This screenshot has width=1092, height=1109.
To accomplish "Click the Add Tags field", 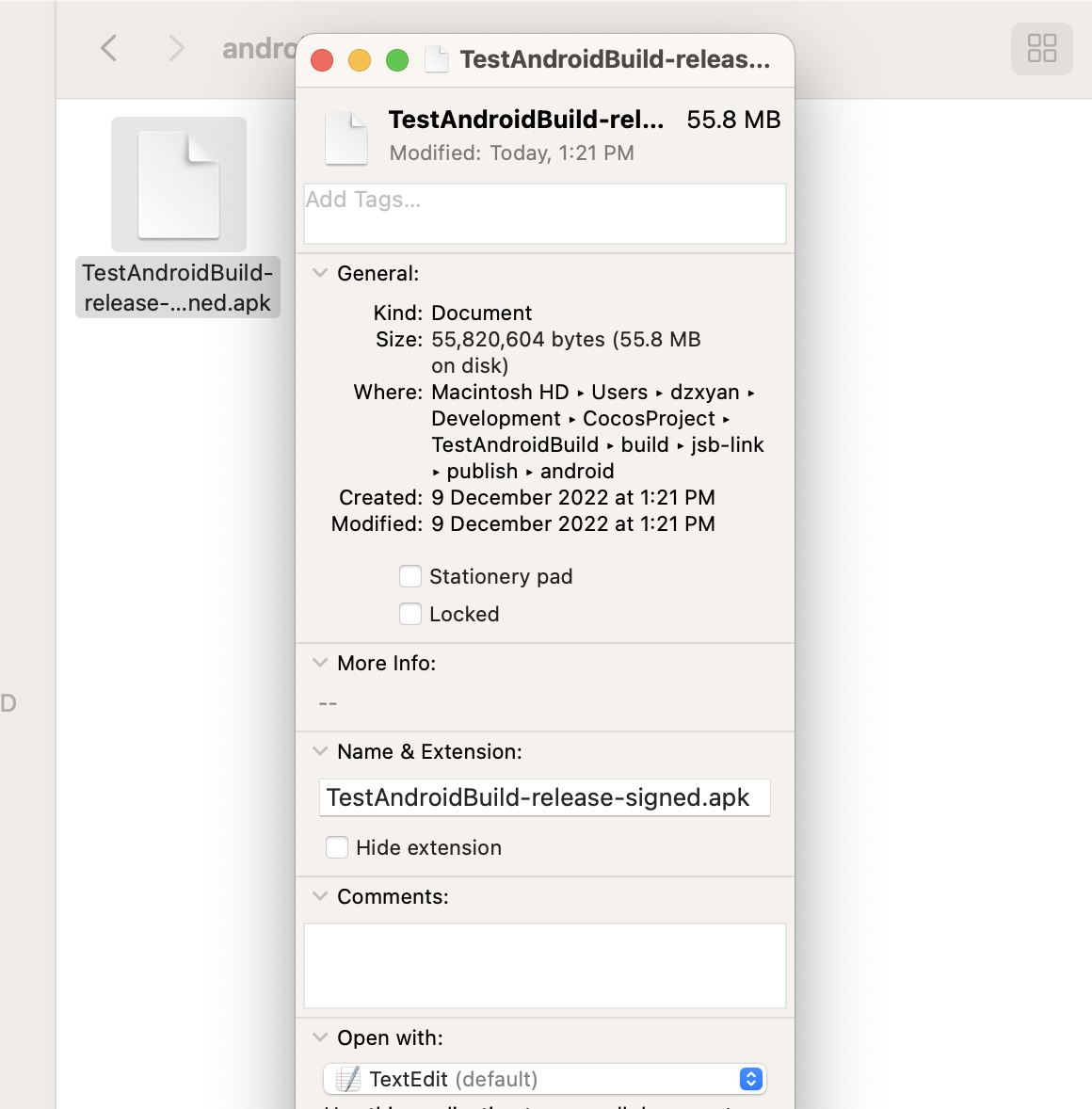I will (x=544, y=214).
